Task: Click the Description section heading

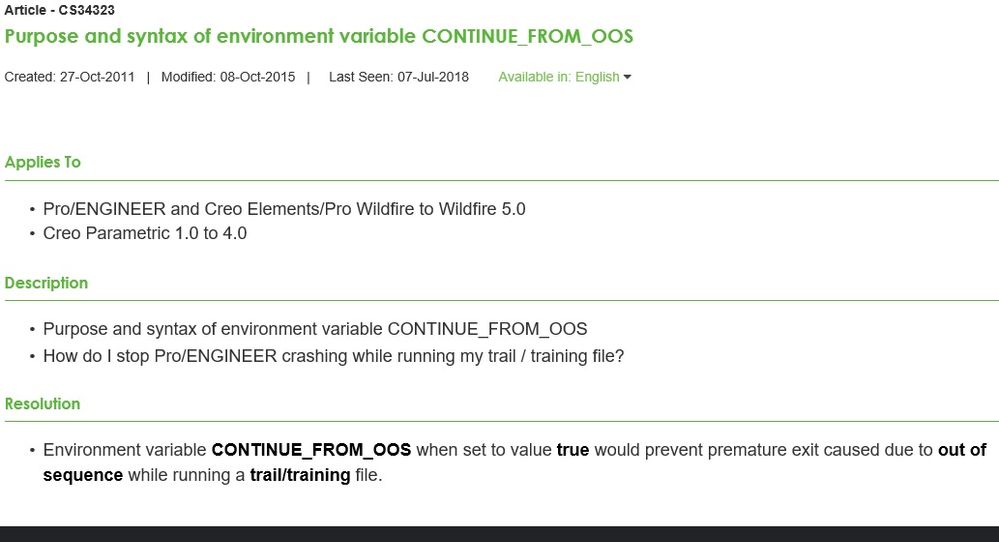Action: [46, 283]
